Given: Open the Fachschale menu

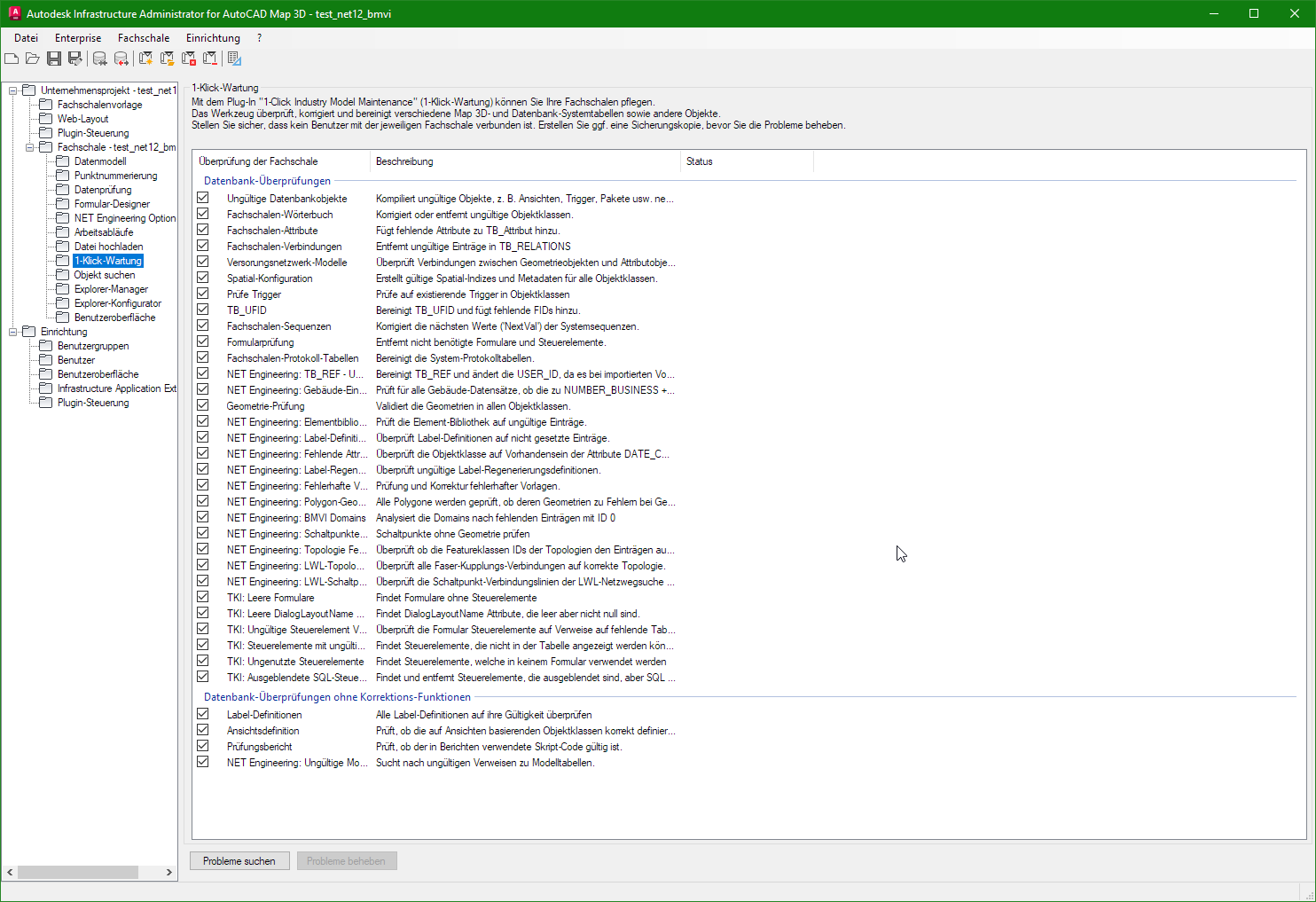Looking at the screenshot, I should 144,38.
